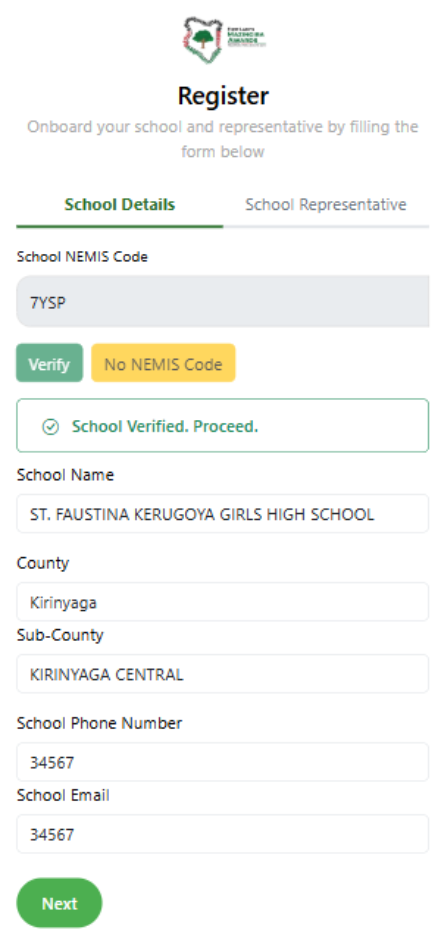This screenshot has width=441, height=936.
Task: Focus the School NEMIS Code field
Action: coord(223,301)
